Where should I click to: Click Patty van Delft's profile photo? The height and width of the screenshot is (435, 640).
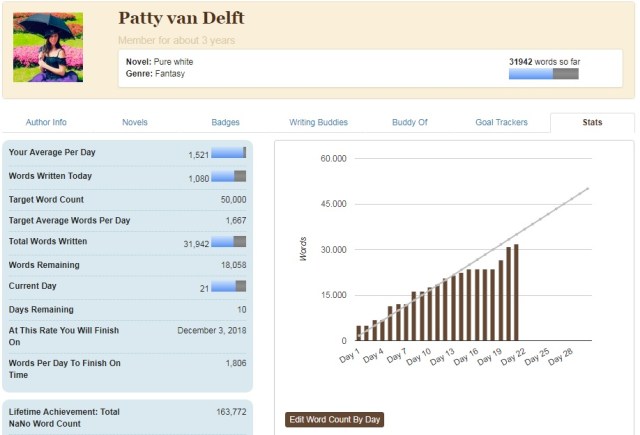[48, 47]
